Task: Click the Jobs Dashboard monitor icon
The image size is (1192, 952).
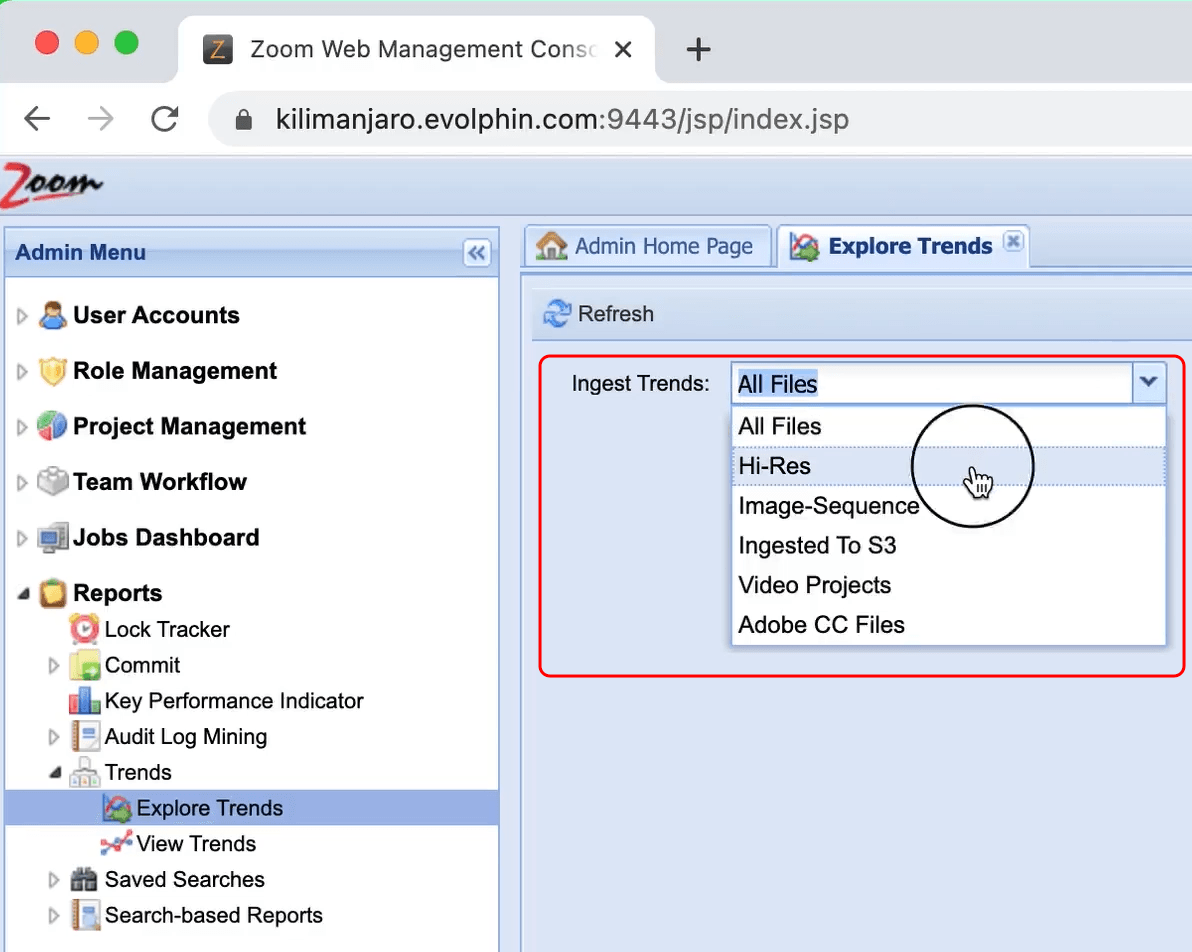Action: [52, 538]
